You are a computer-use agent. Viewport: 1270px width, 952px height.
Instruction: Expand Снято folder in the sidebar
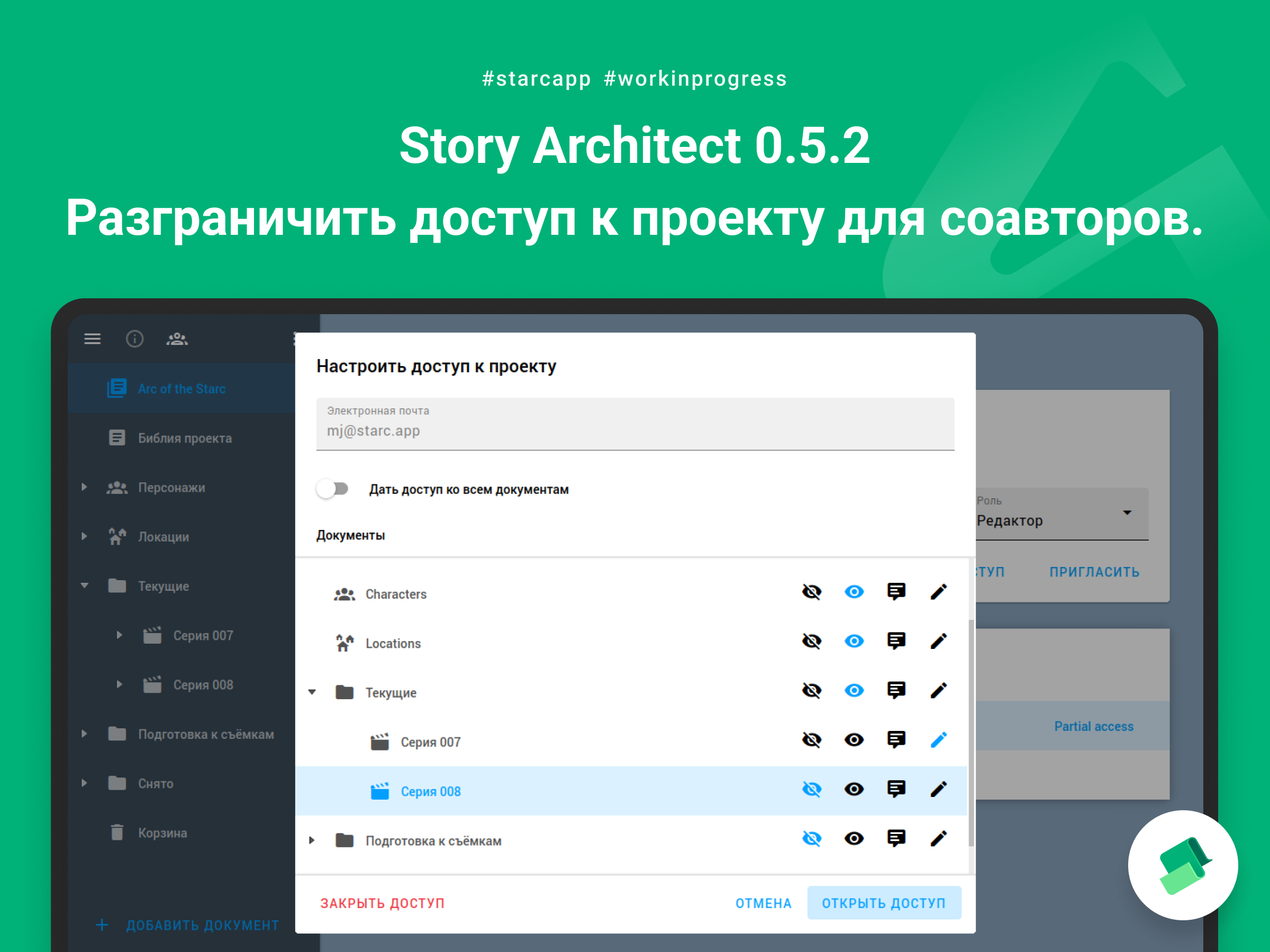pyautogui.click(x=84, y=783)
